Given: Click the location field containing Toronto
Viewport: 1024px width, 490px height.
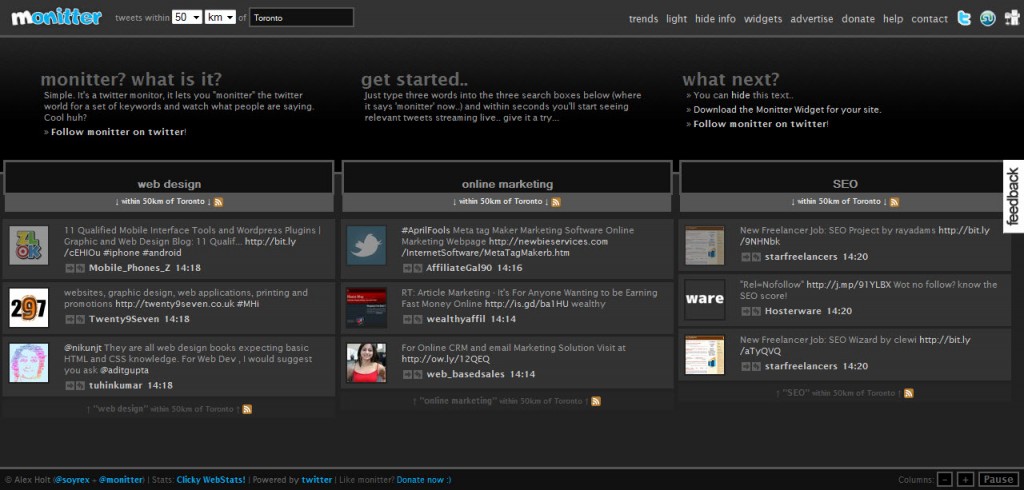Looking at the screenshot, I should point(302,18).
